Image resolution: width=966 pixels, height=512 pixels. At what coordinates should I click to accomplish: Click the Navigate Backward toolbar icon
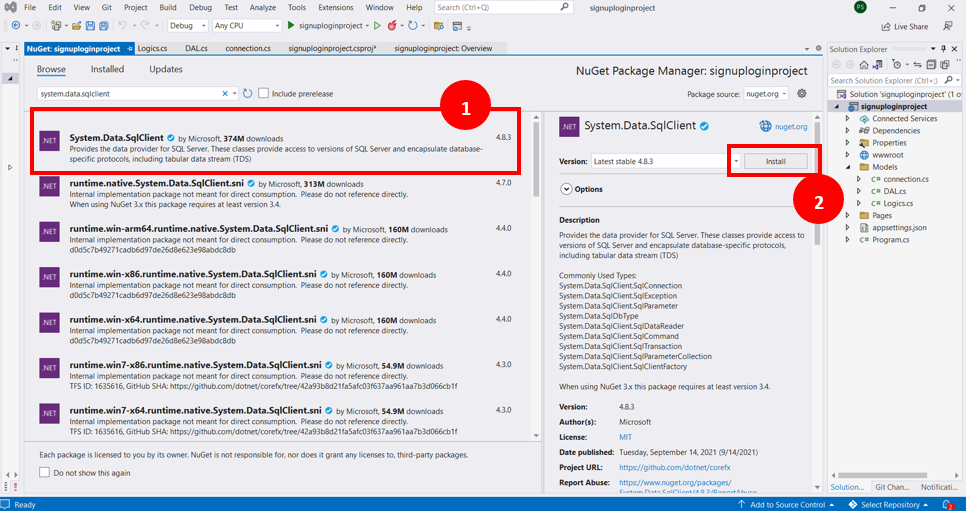[15, 26]
